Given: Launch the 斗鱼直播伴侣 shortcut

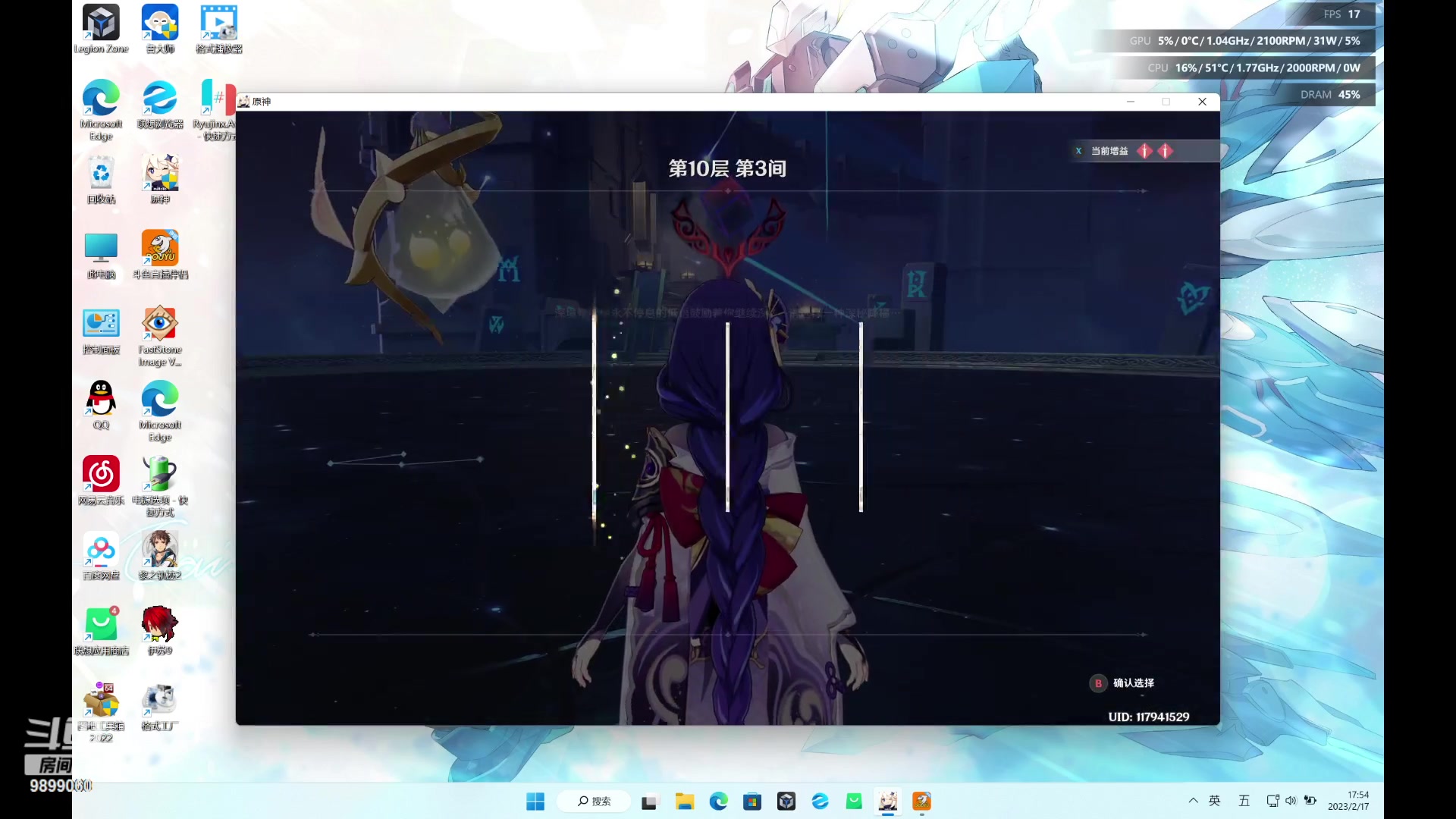Looking at the screenshot, I should 160,256.
